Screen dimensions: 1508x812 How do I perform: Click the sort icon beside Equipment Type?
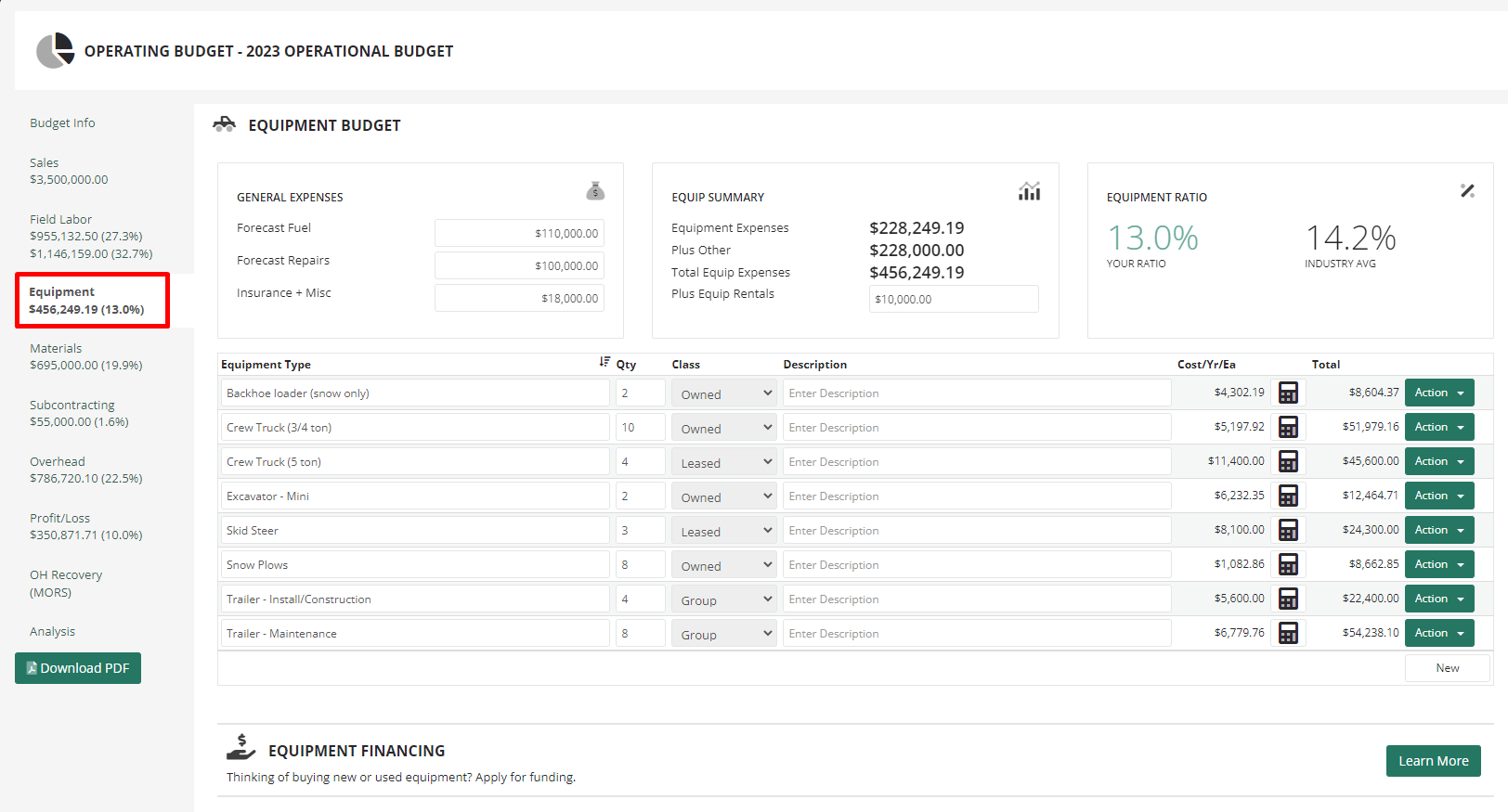pyautogui.click(x=604, y=362)
